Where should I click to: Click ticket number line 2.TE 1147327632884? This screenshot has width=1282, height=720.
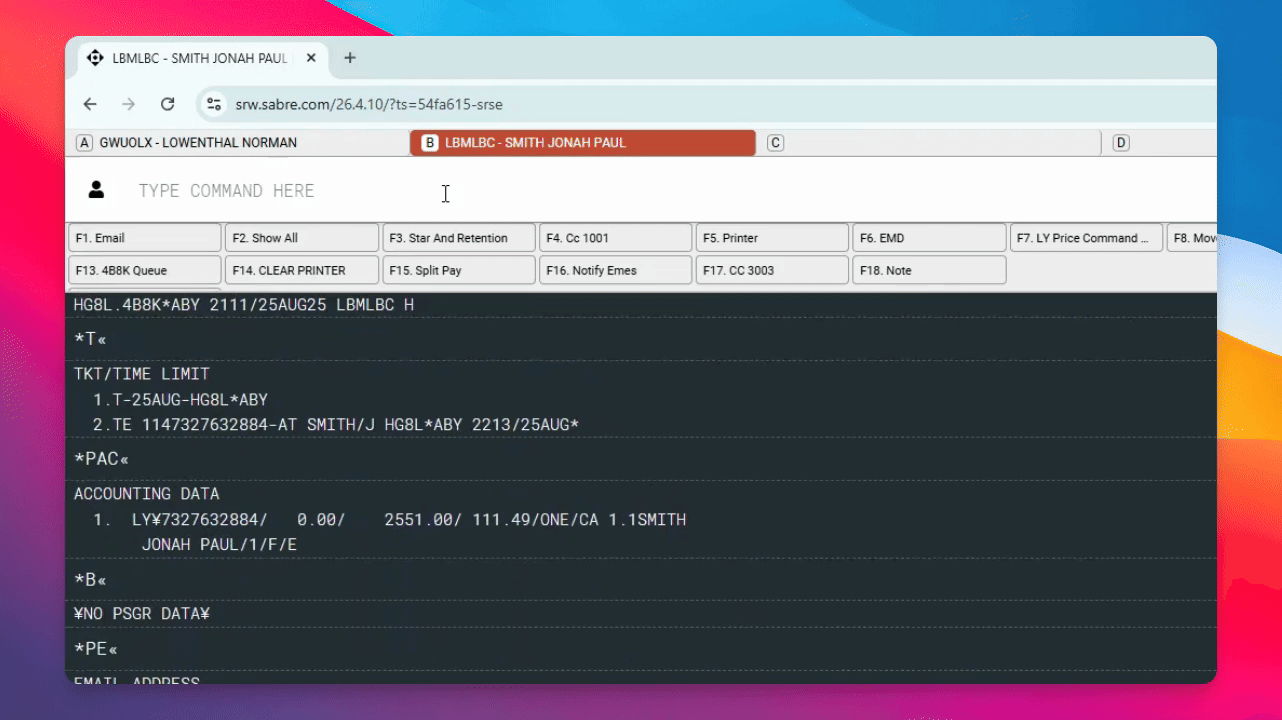click(336, 425)
